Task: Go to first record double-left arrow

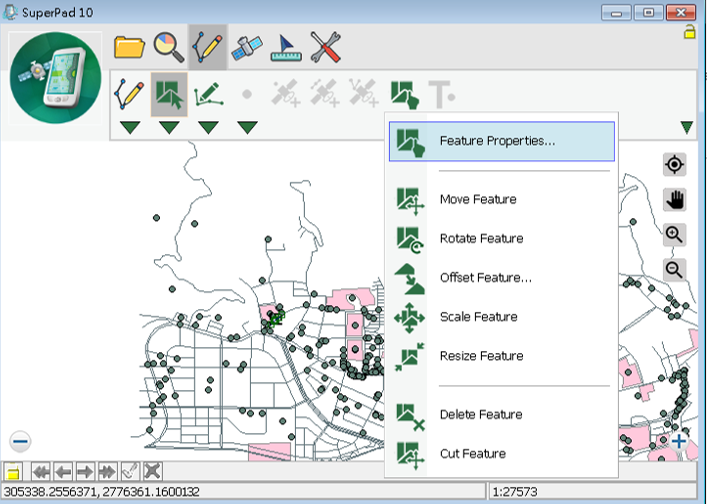Action: [41, 472]
